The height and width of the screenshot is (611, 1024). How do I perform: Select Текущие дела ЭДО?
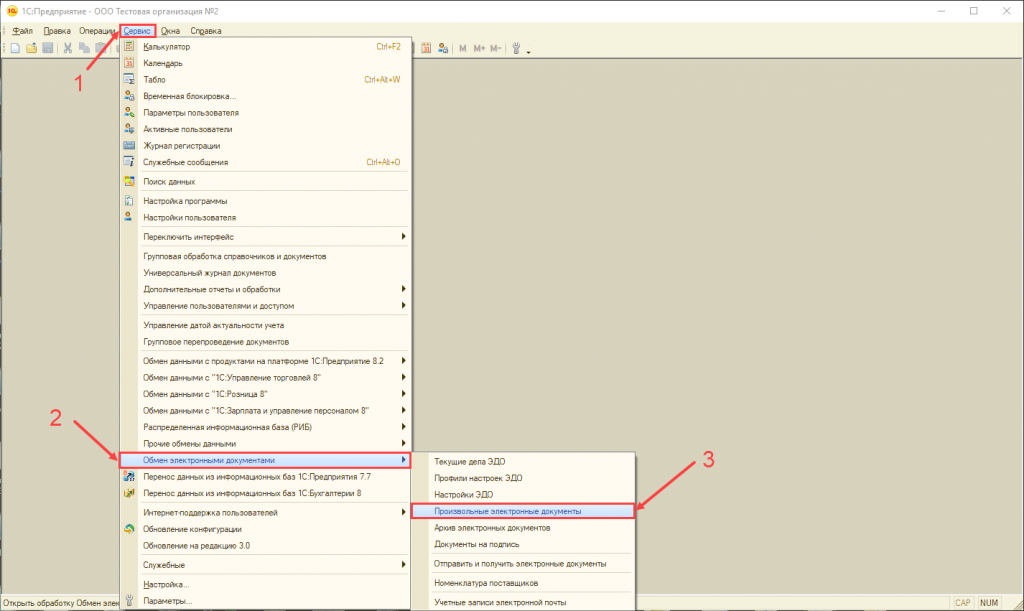point(470,462)
